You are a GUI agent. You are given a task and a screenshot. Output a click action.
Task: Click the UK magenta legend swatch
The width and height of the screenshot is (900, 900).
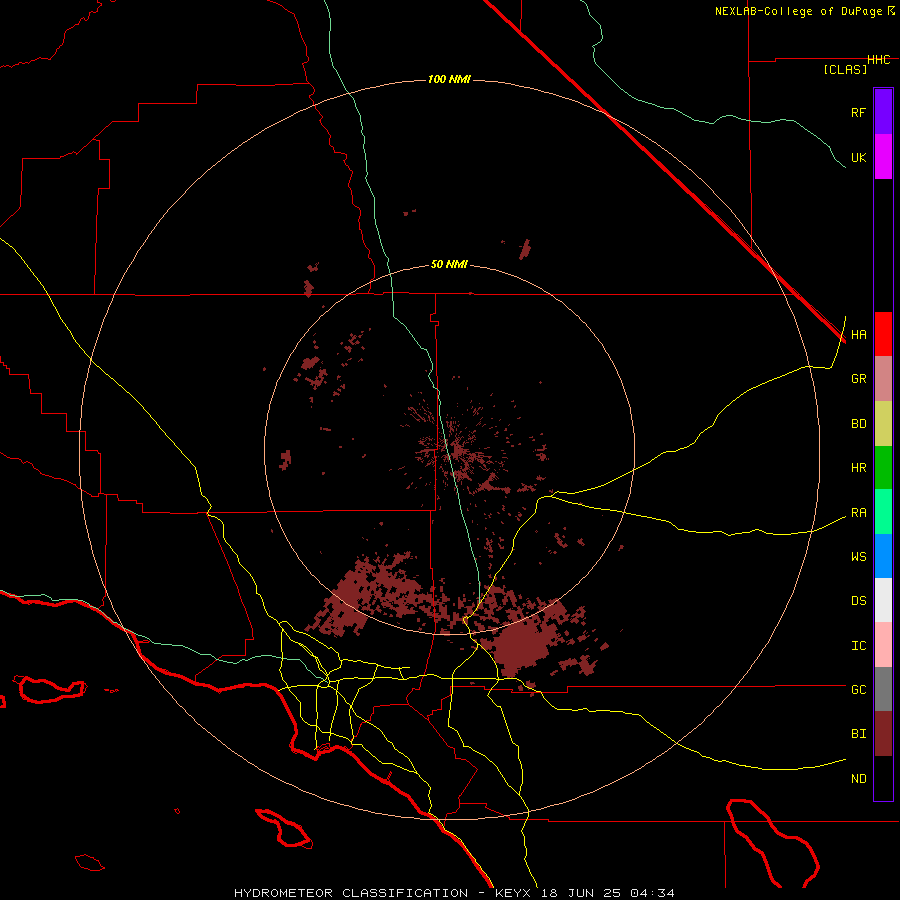pyautogui.click(x=883, y=157)
